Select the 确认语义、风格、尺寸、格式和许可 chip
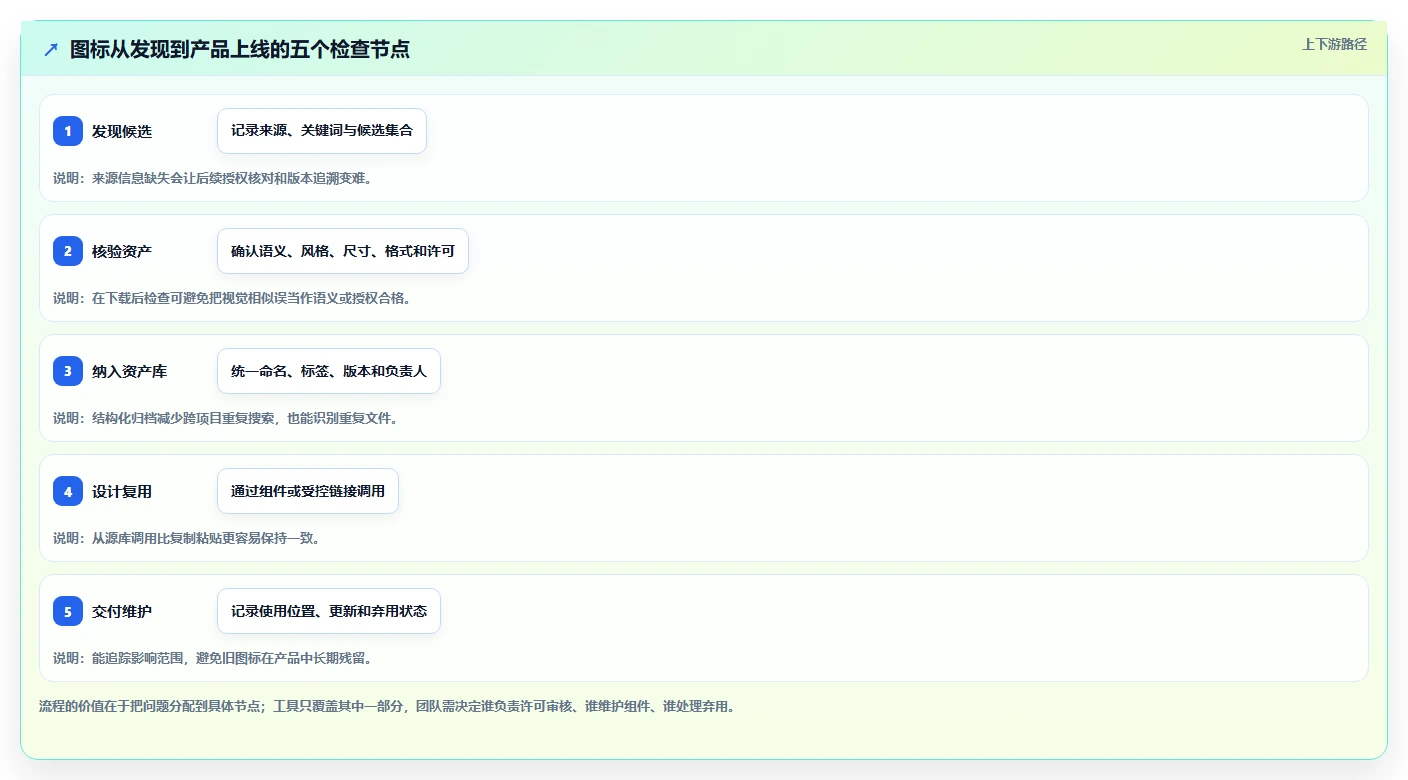This screenshot has width=1408, height=780. coord(343,251)
